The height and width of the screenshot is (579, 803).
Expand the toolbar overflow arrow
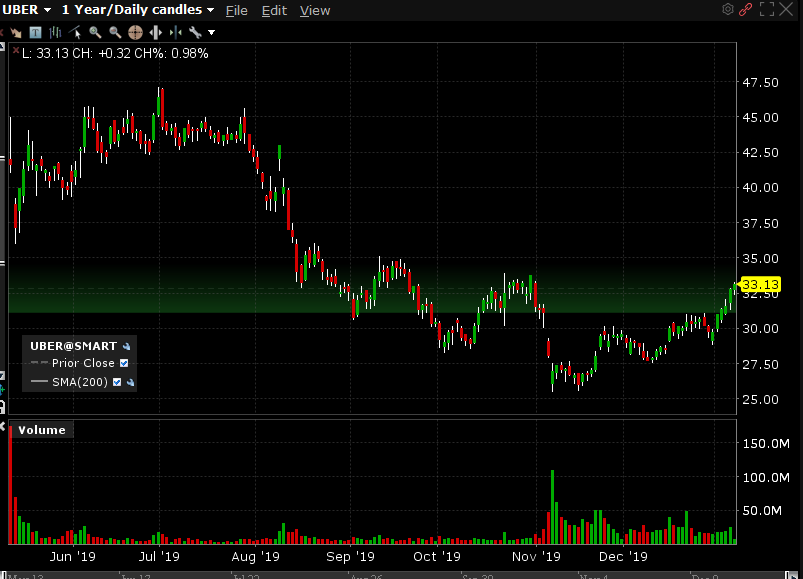click(212, 33)
